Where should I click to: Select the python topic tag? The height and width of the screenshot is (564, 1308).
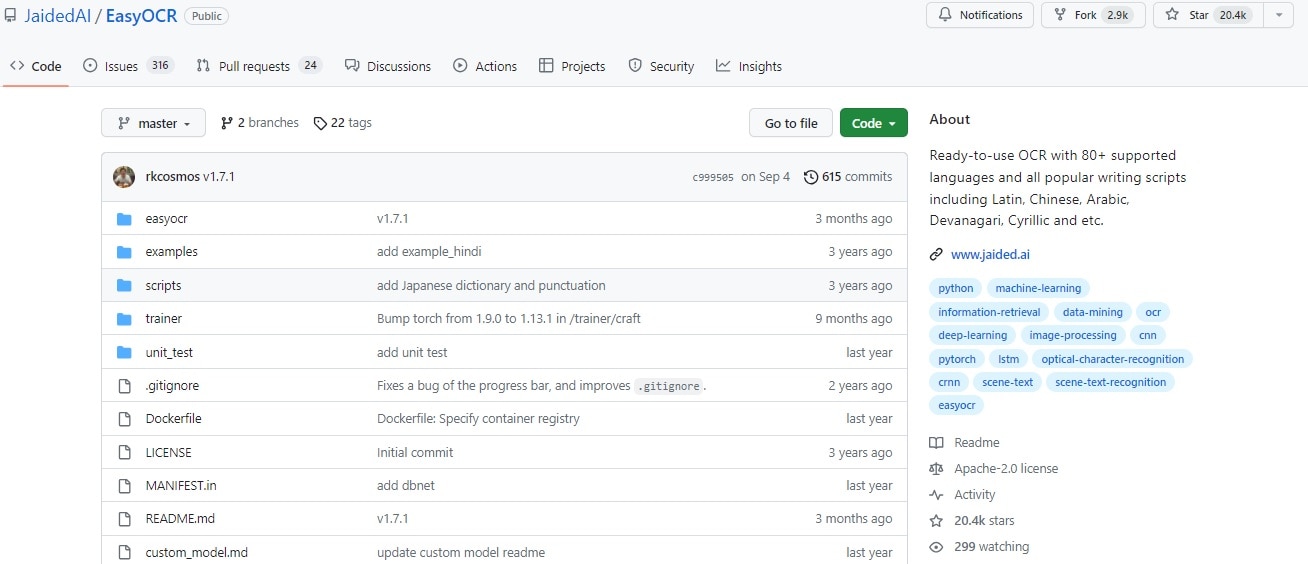pyautogui.click(x=956, y=288)
